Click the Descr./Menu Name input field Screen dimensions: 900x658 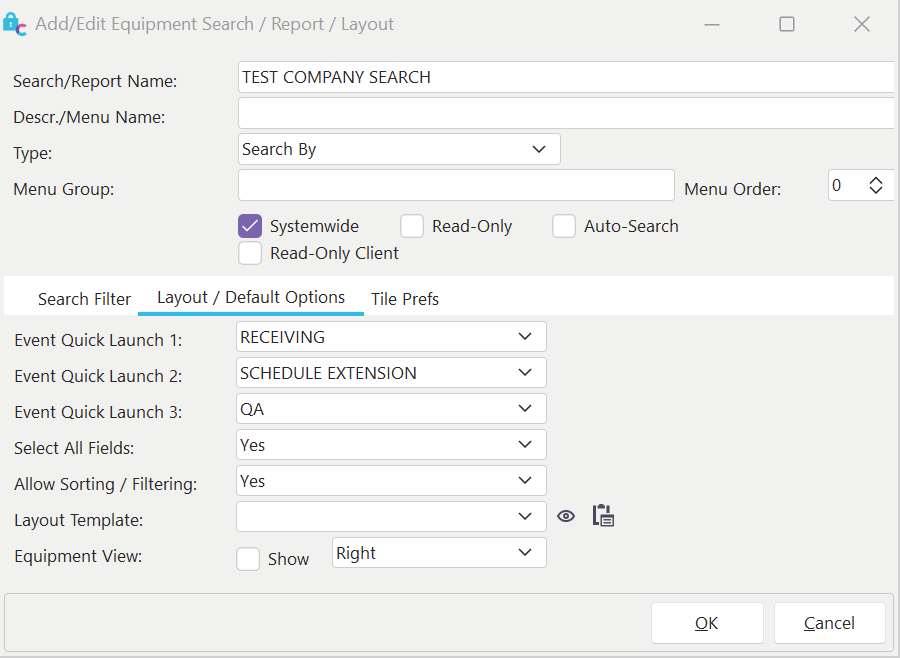tap(565, 113)
